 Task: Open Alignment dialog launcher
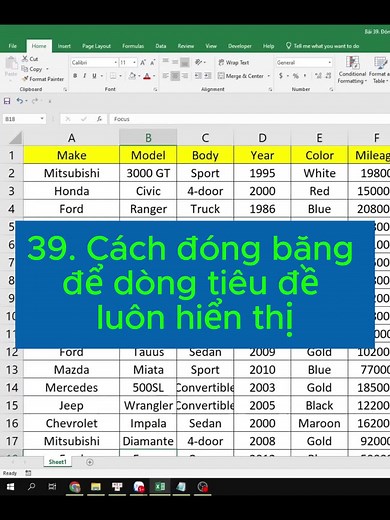[x=270, y=89]
